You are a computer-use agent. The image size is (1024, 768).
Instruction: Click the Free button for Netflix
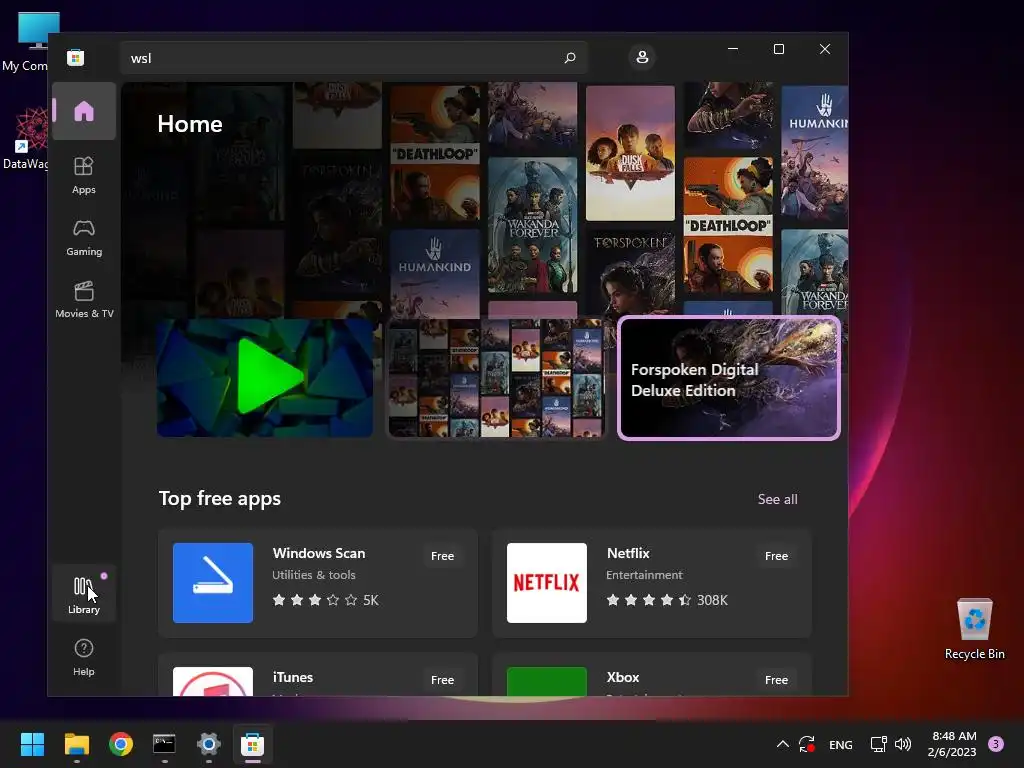coord(776,556)
